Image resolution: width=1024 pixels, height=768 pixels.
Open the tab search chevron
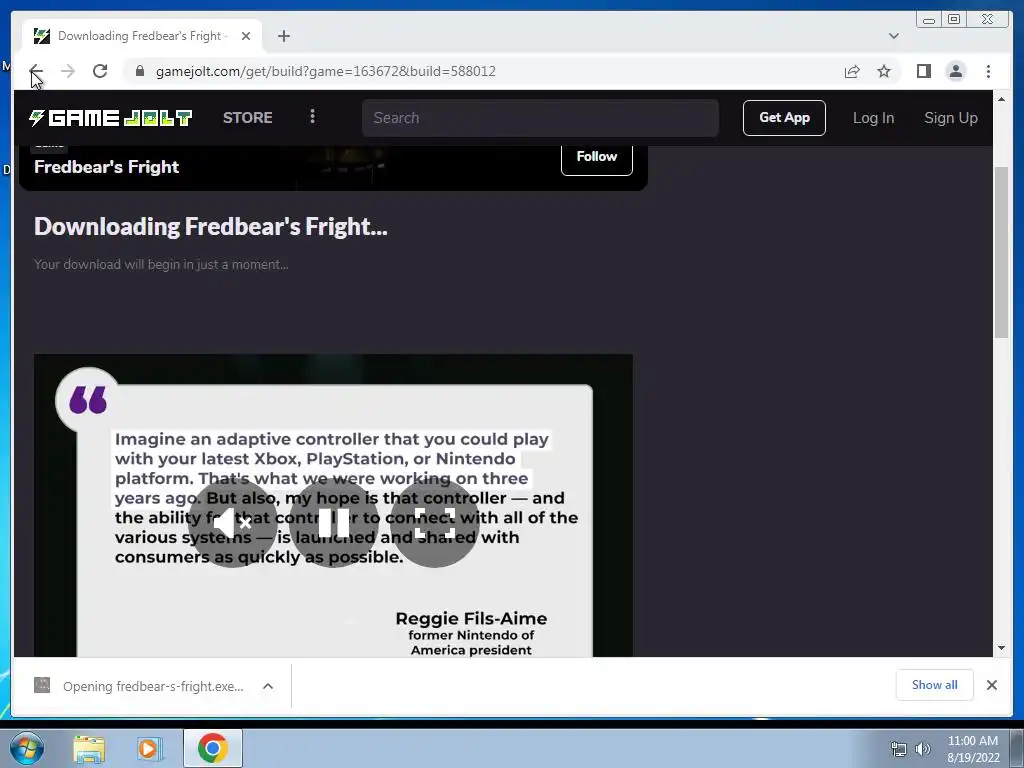(x=893, y=36)
